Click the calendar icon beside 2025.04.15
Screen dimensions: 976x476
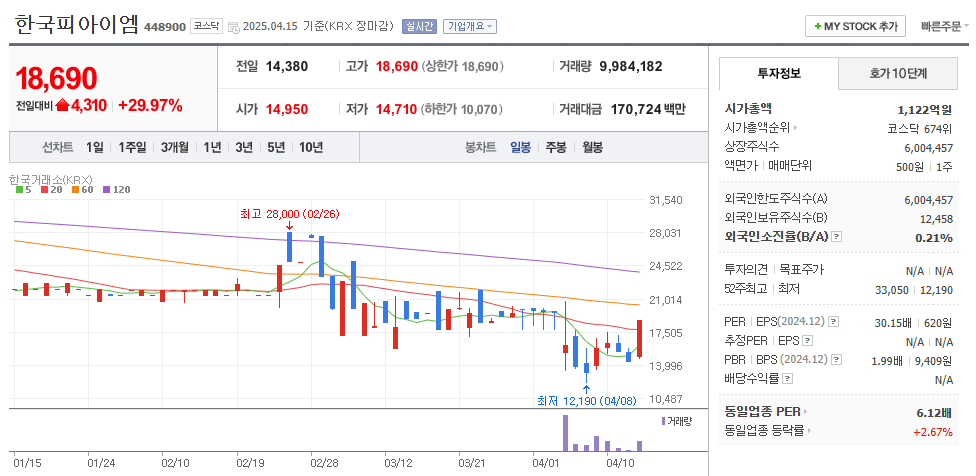coord(233,27)
